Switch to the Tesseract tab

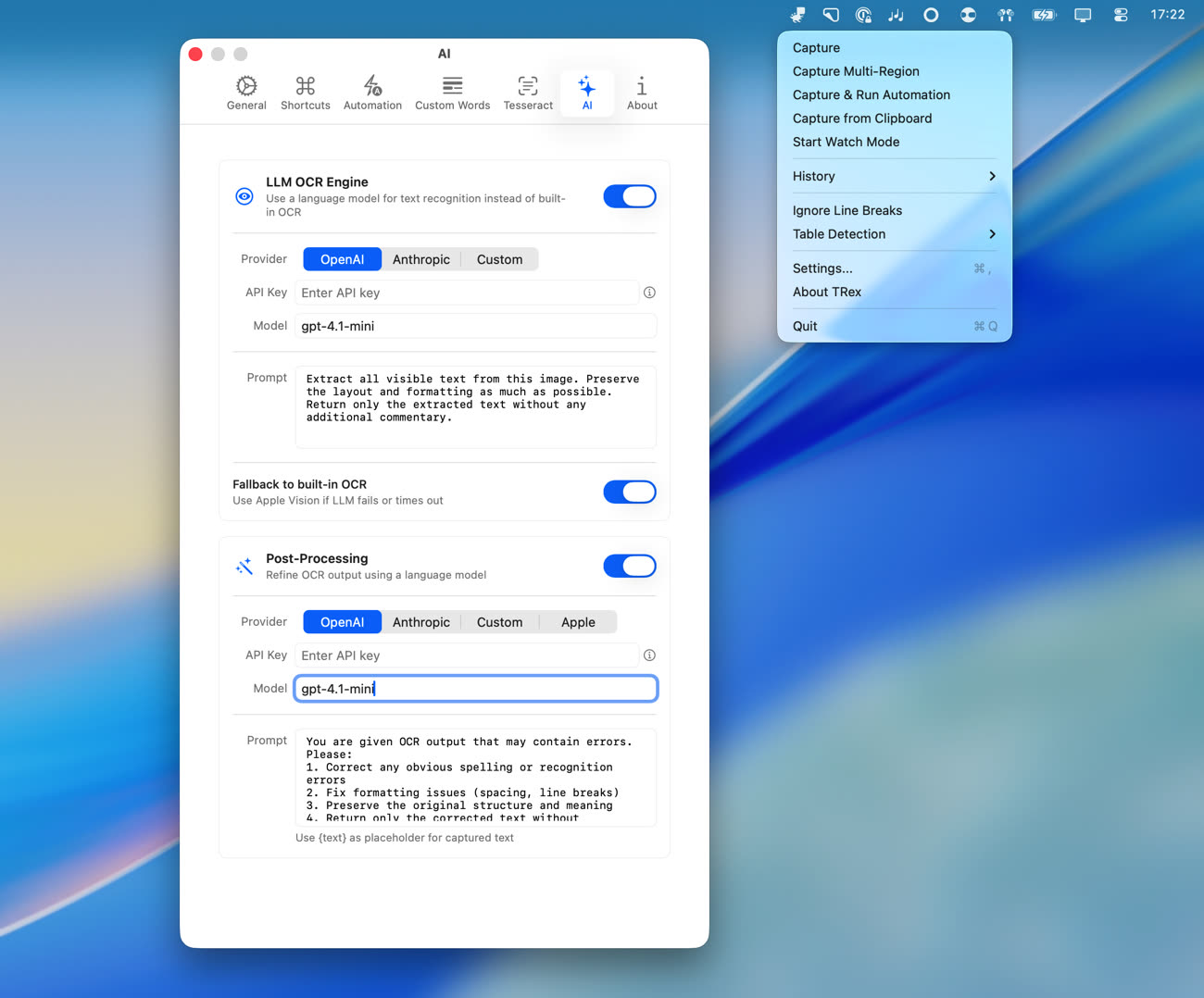(528, 94)
